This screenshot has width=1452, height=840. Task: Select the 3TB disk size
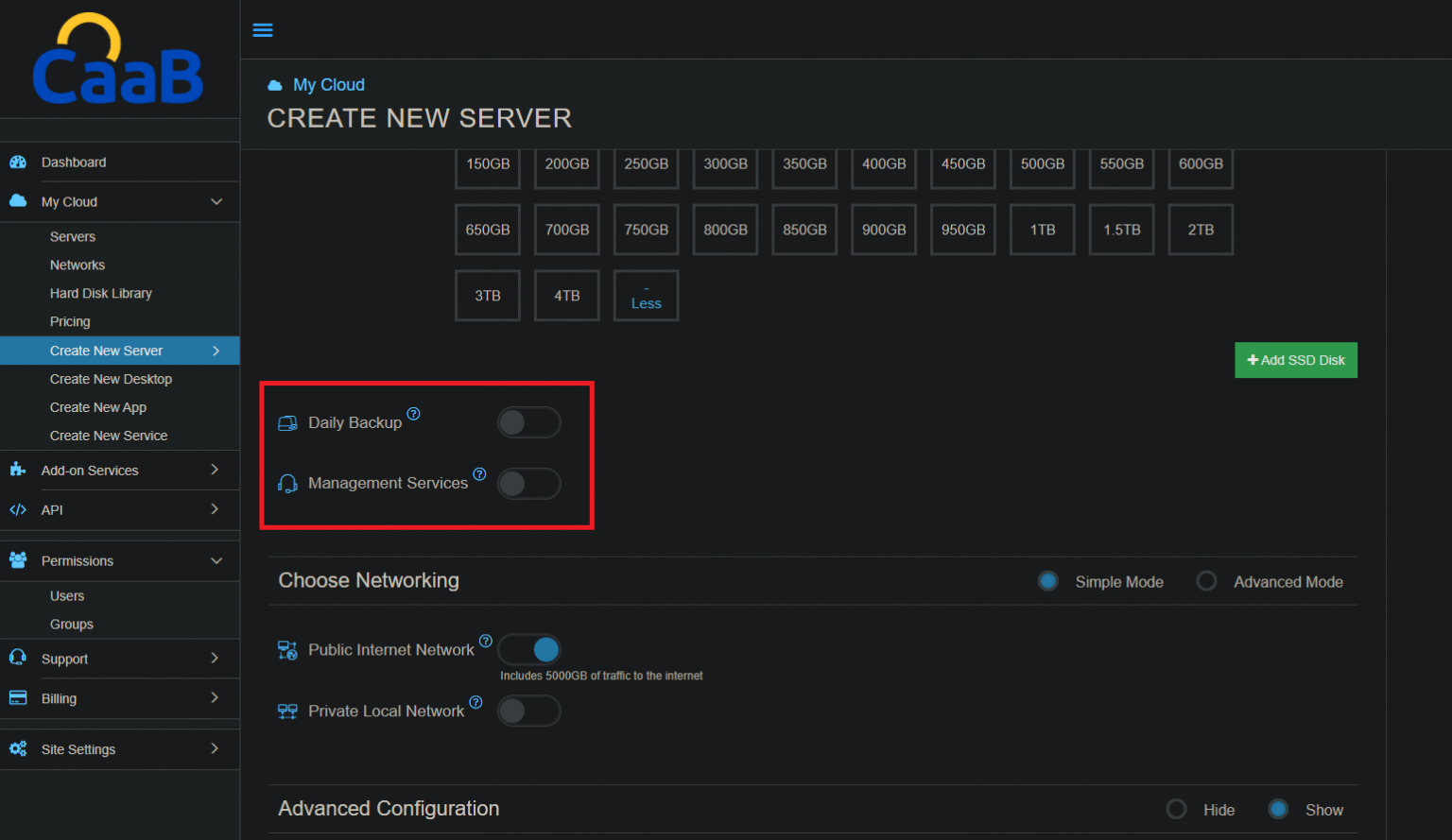tap(488, 296)
